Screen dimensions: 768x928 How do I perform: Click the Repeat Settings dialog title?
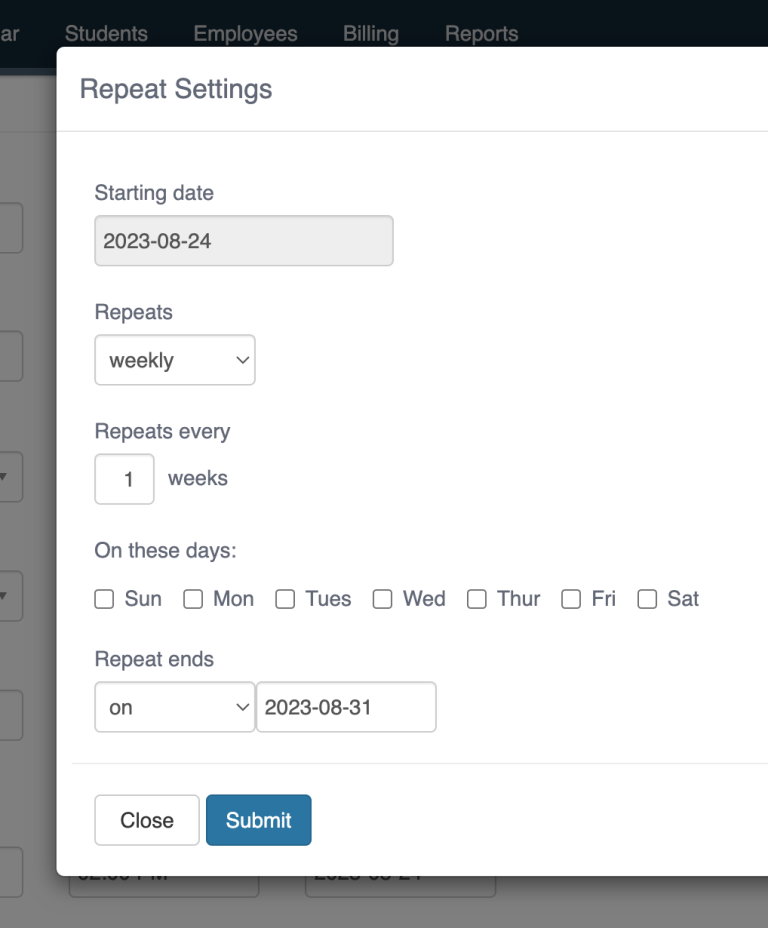tap(174, 89)
